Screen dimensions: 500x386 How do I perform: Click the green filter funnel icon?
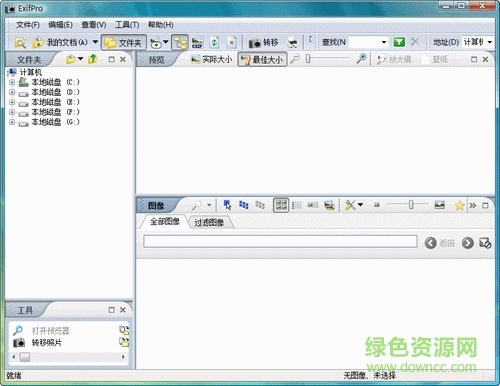tap(399, 42)
